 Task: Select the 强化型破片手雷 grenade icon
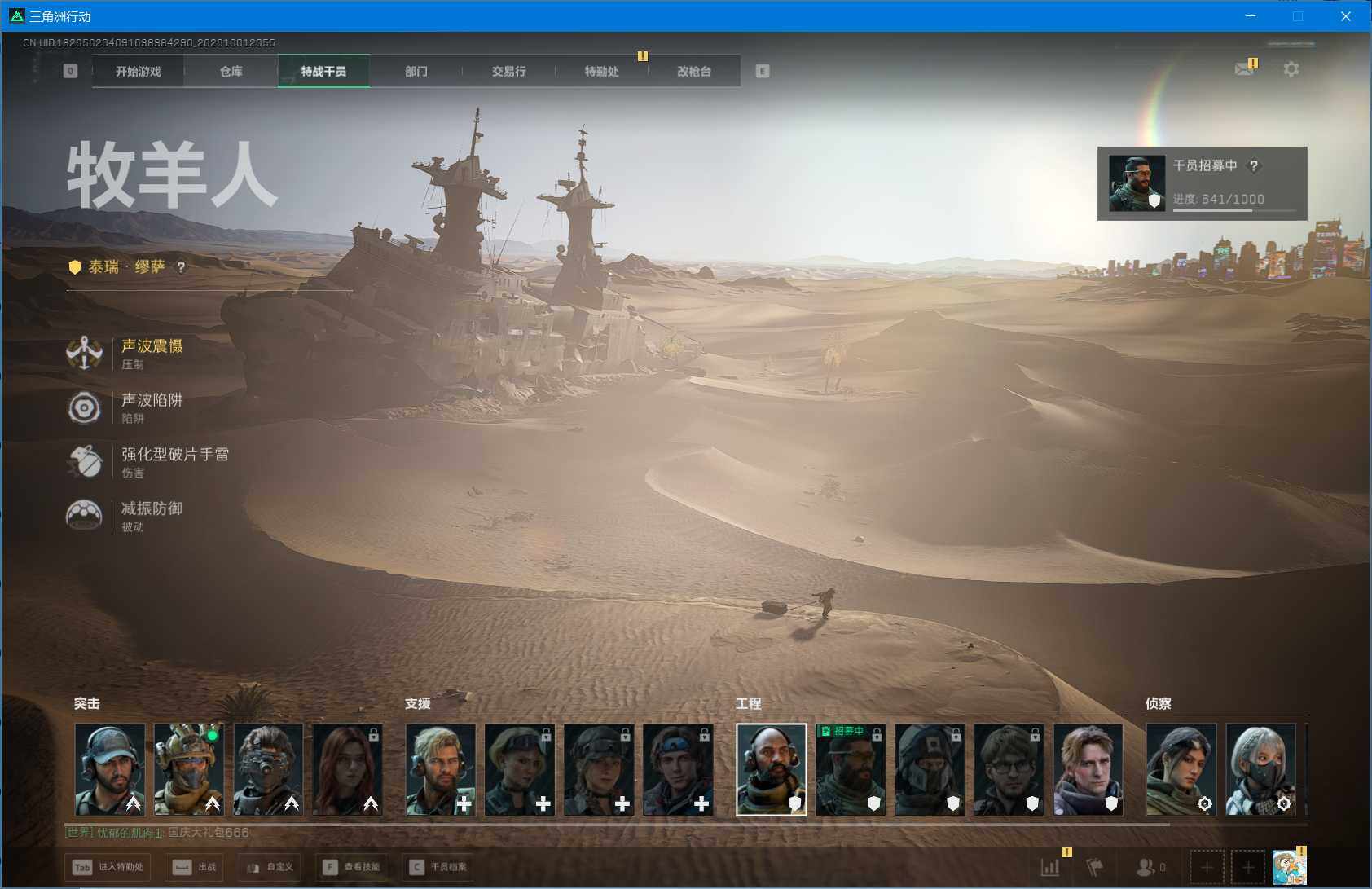coord(84,461)
